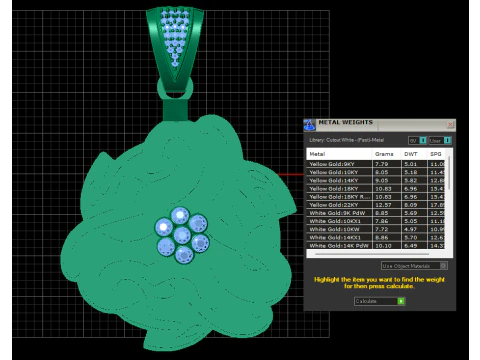
Task: Click the 5.82 DWT cell
Action: [414, 180]
